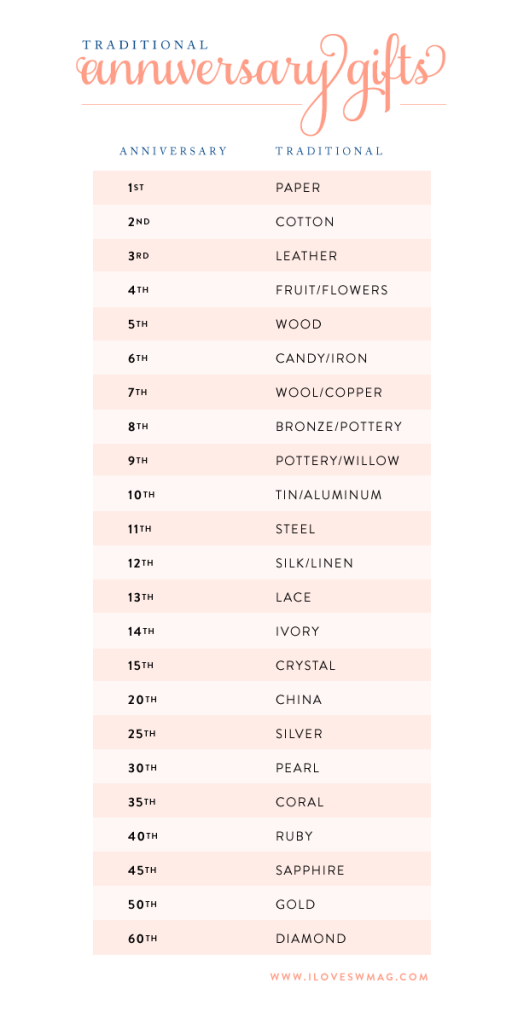Click the 12th anniversary label
Image resolution: width=512 pixels, height=1024 pixels.
140,563
